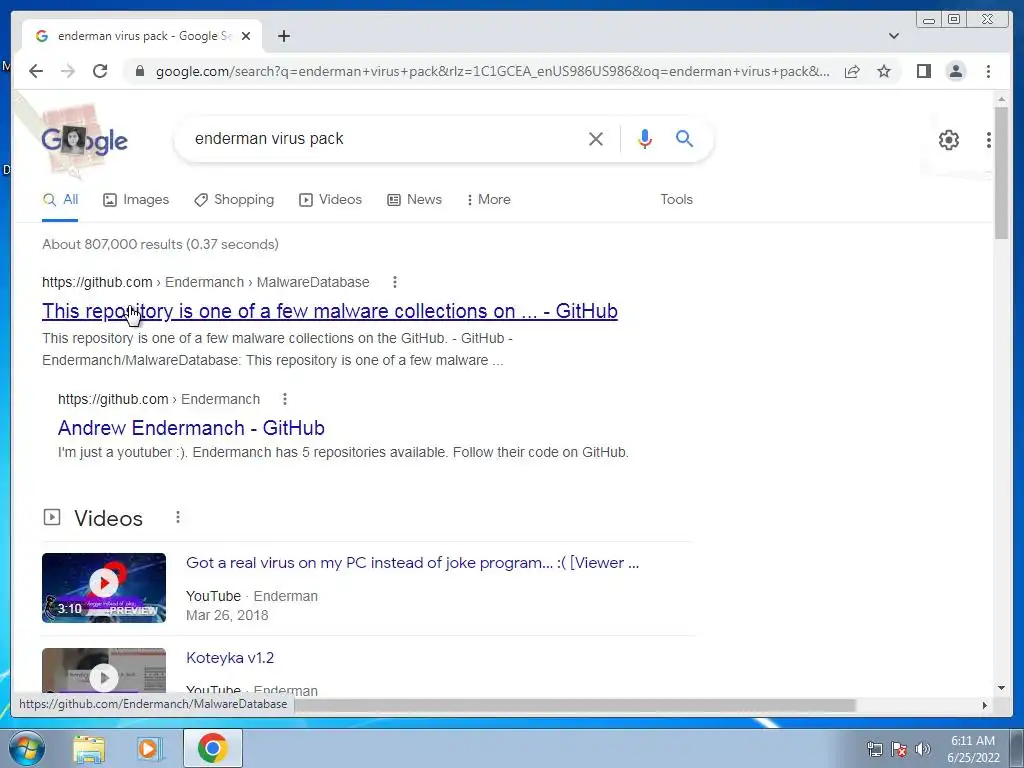This screenshot has height=768, width=1024.
Task: Share this page using address bar icon
Action: click(x=852, y=71)
